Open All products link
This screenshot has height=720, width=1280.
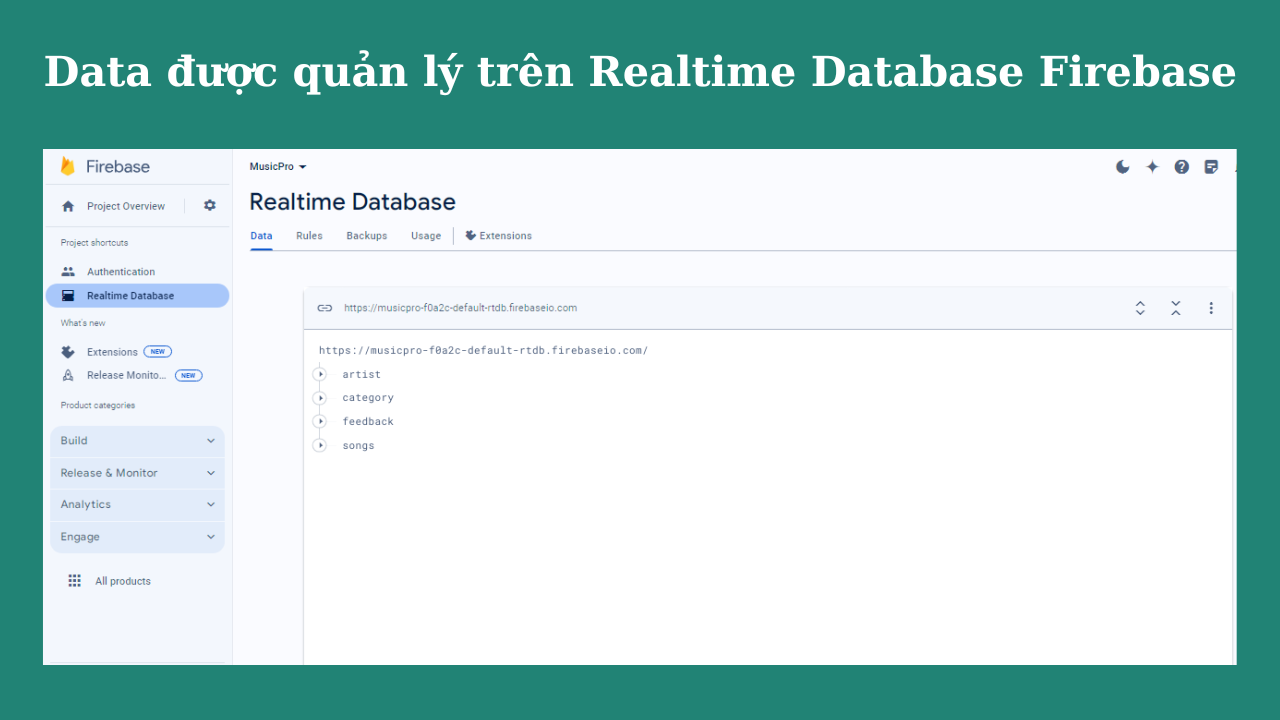click(x=123, y=581)
